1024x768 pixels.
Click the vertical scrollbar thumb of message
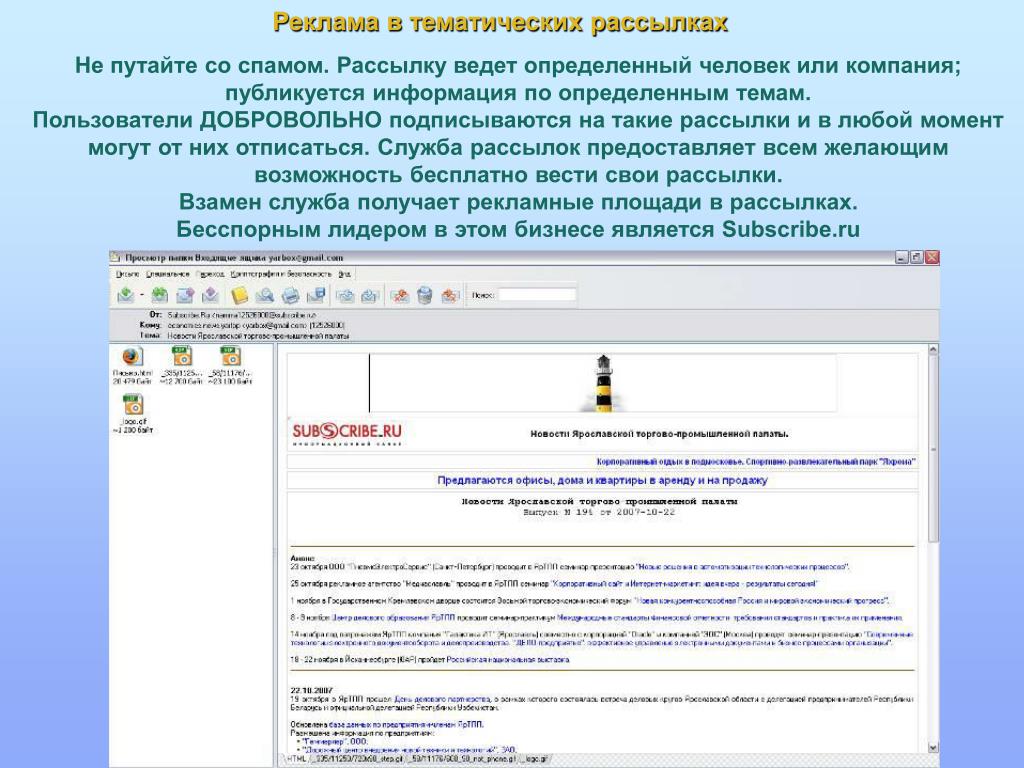(933, 449)
